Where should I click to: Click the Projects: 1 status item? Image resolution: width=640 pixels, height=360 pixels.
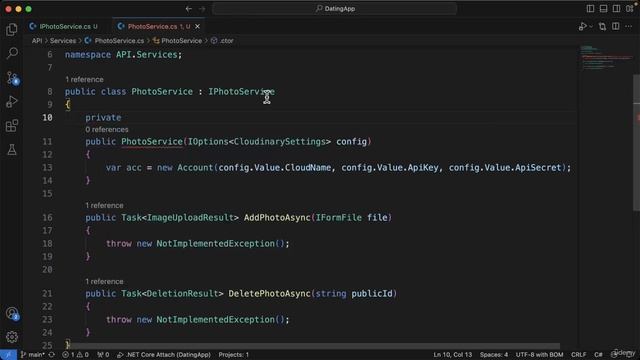coord(233,355)
